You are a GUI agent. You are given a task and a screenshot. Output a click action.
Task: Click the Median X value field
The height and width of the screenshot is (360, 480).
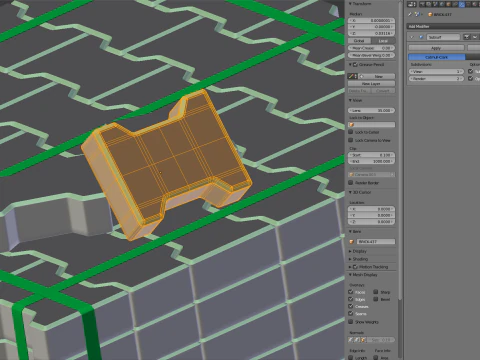[x=372, y=20]
